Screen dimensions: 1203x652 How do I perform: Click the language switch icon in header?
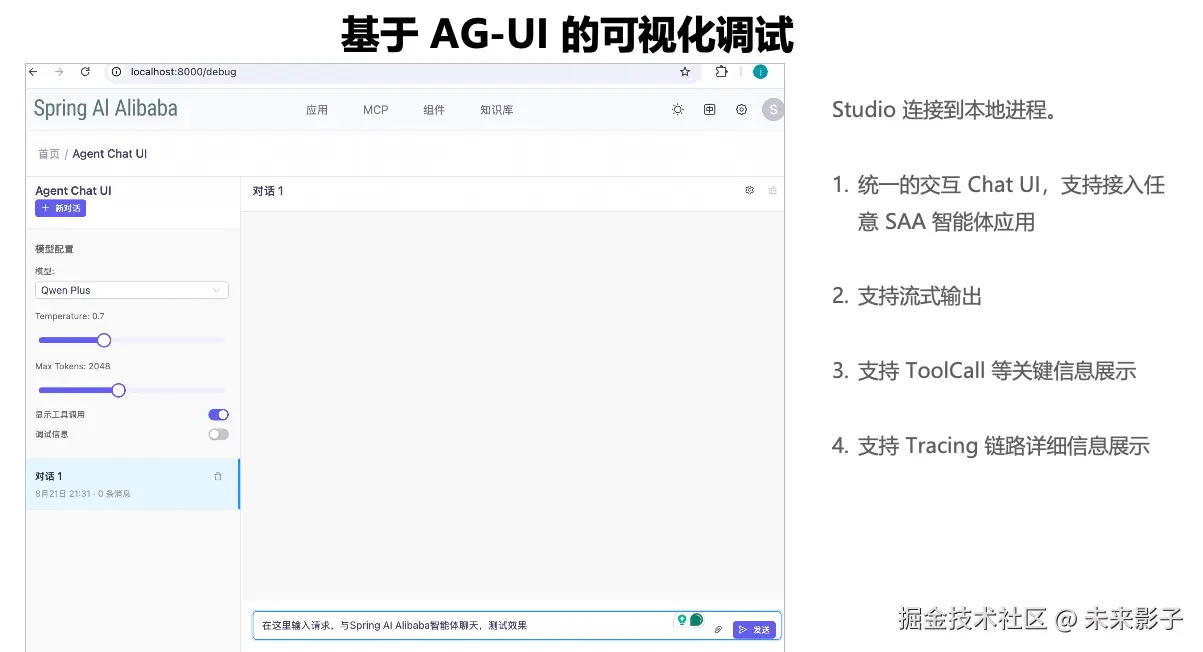click(710, 110)
